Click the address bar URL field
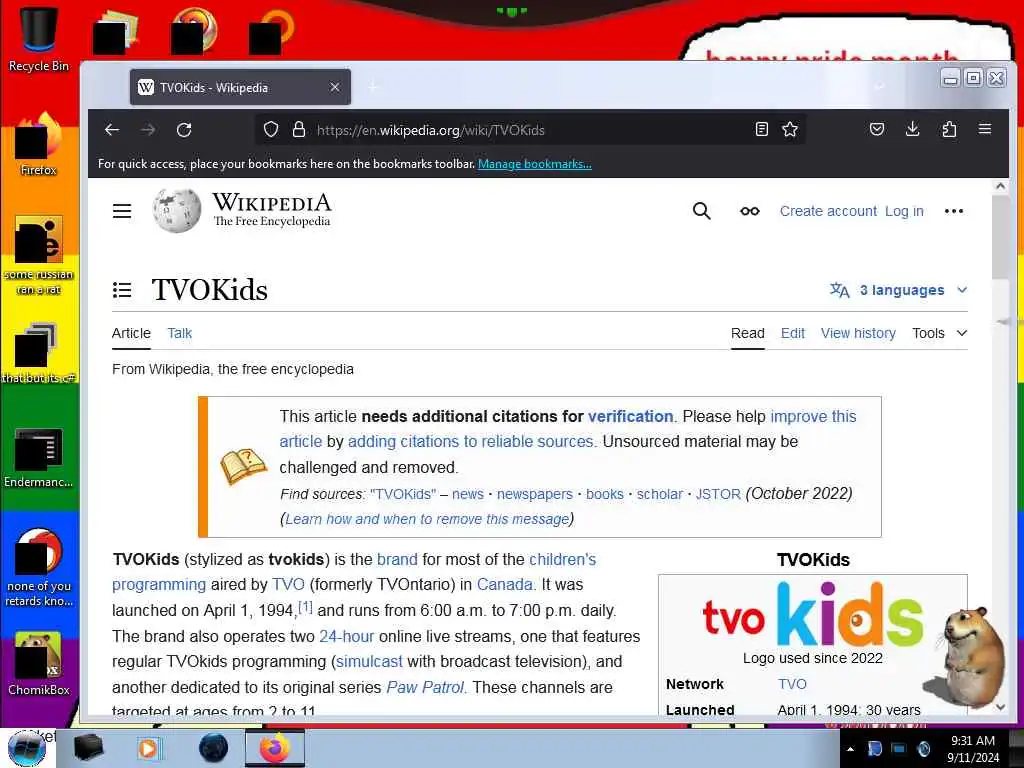The height and width of the screenshot is (768, 1024). (x=529, y=129)
